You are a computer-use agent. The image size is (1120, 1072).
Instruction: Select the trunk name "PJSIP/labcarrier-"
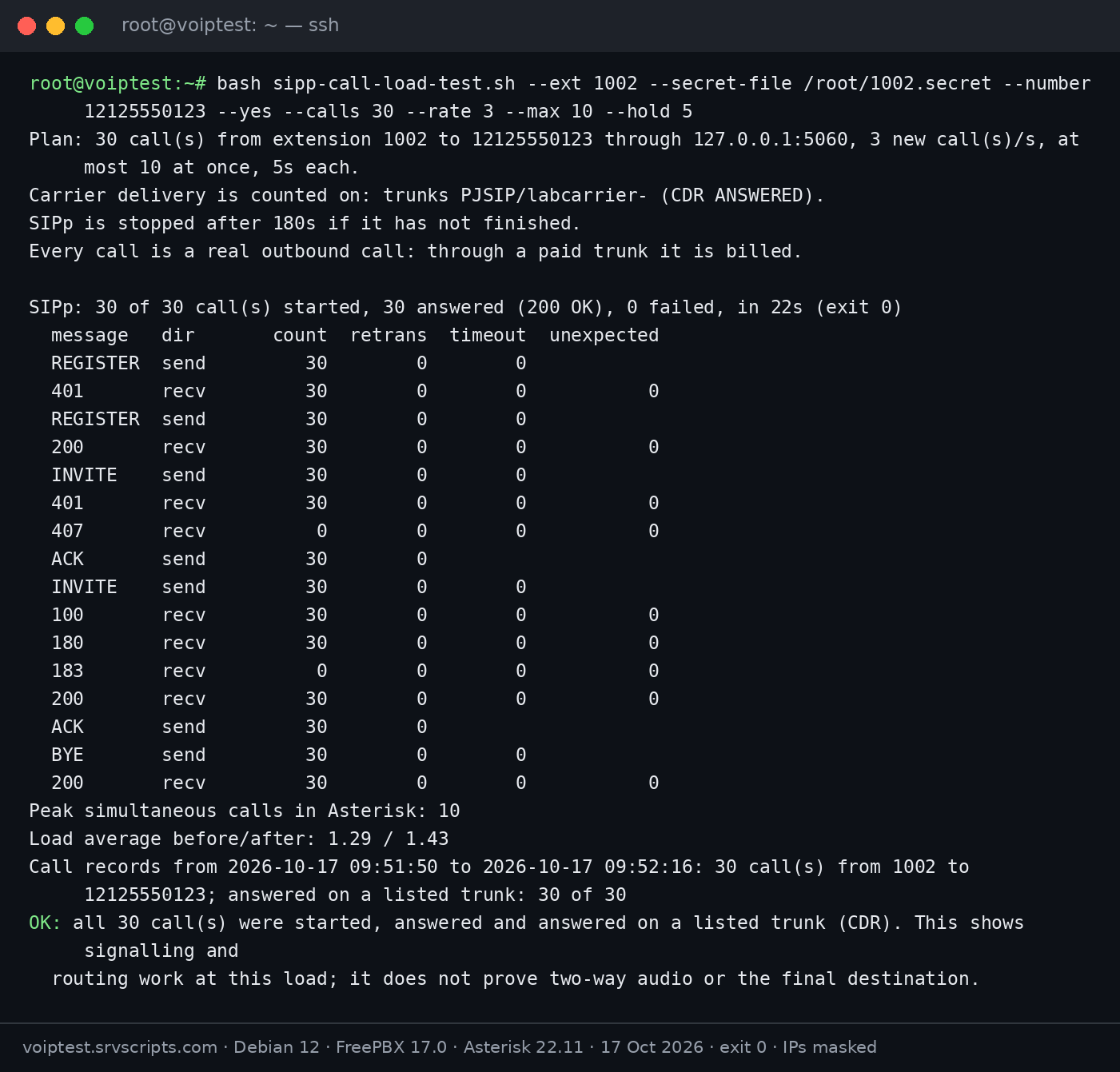[x=554, y=195]
